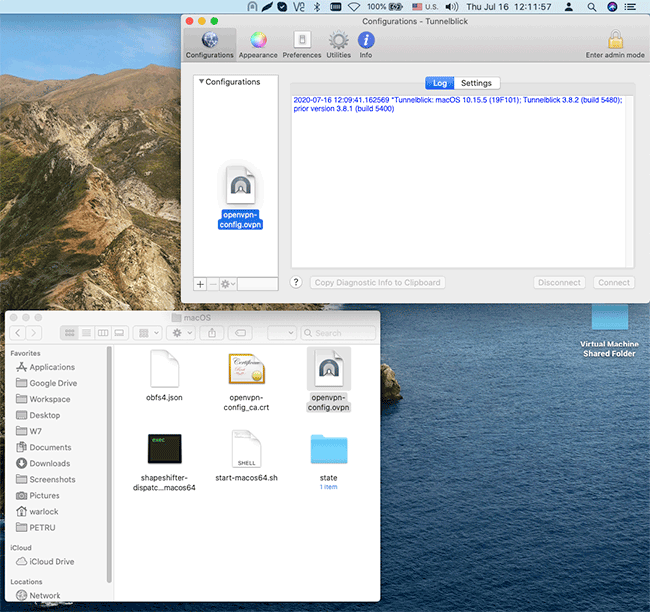This screenshot has height=612, width=650.
Task: Click Copy Diagnostic Info to Clipboard
Action: [378, 282]
